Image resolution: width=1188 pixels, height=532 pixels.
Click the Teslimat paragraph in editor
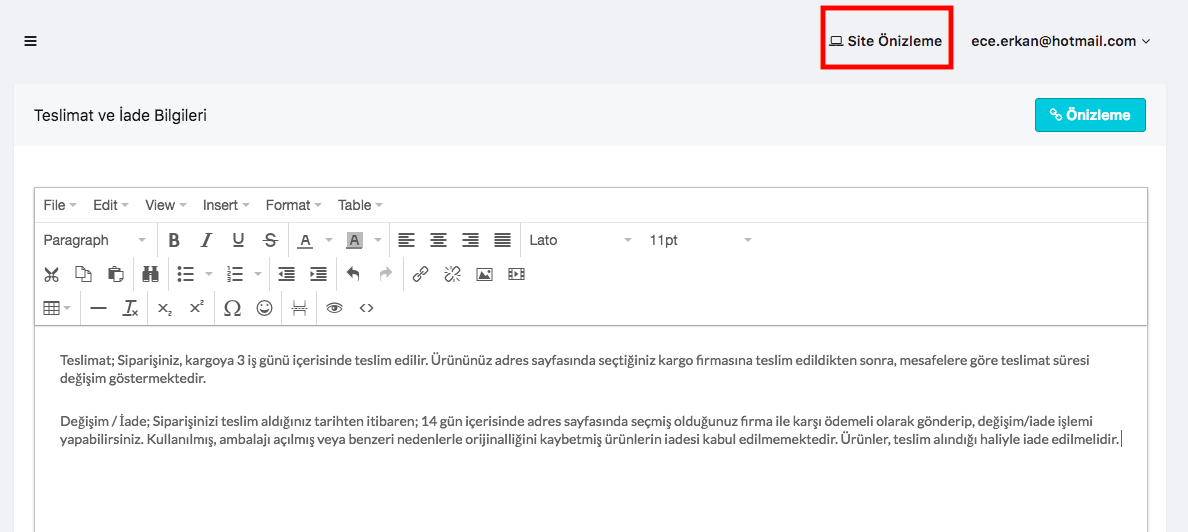tap(574, 369)
